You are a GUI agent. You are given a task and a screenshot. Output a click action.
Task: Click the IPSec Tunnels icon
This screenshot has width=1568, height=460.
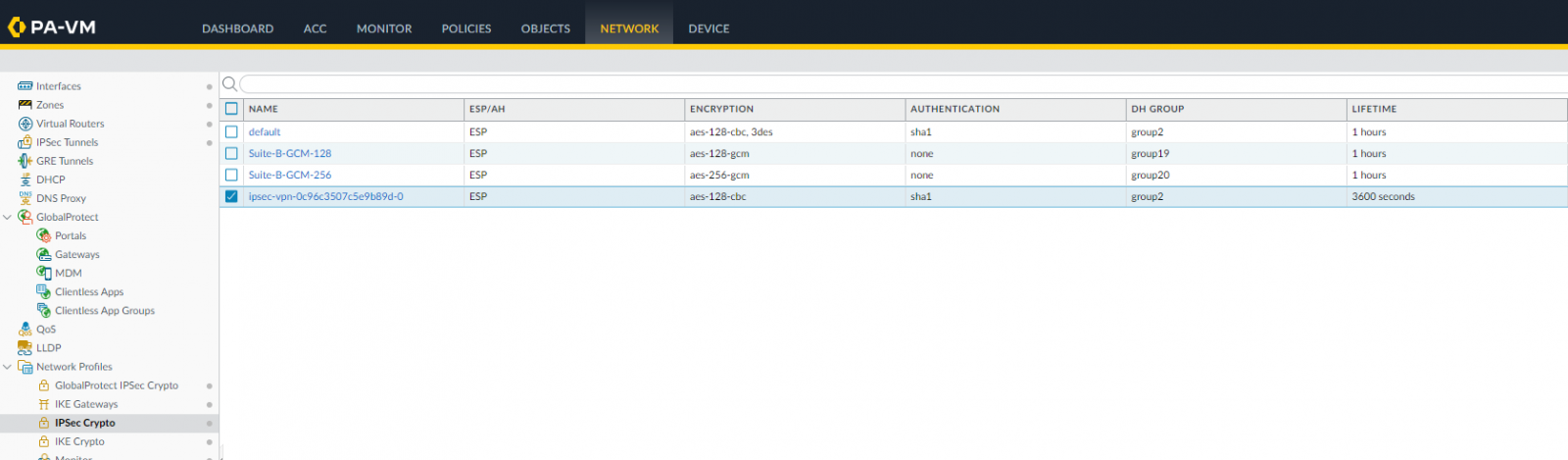pyautogui.click(x=25, y=142)
